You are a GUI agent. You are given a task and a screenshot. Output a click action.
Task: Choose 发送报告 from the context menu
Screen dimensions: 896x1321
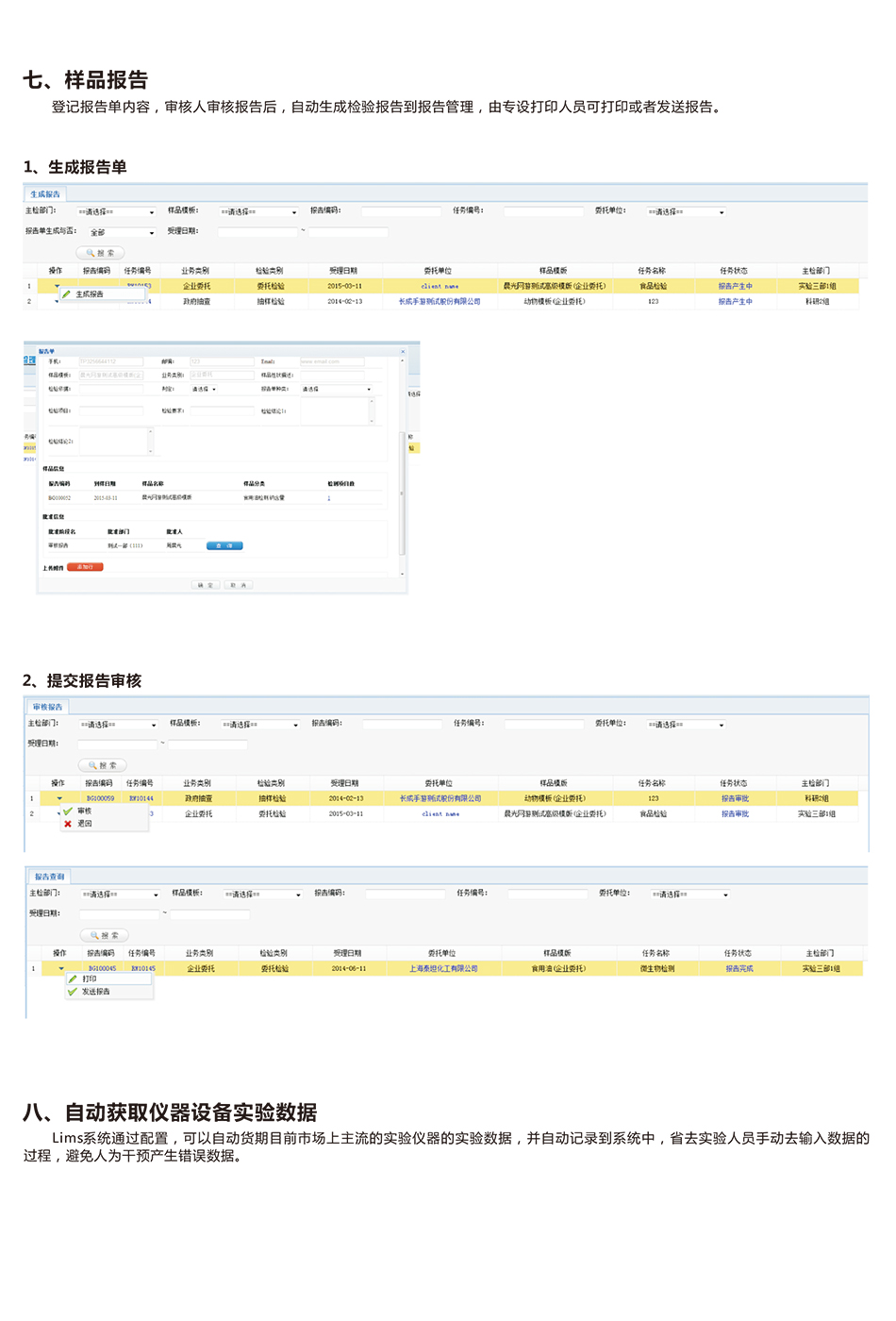pos(96,992)
